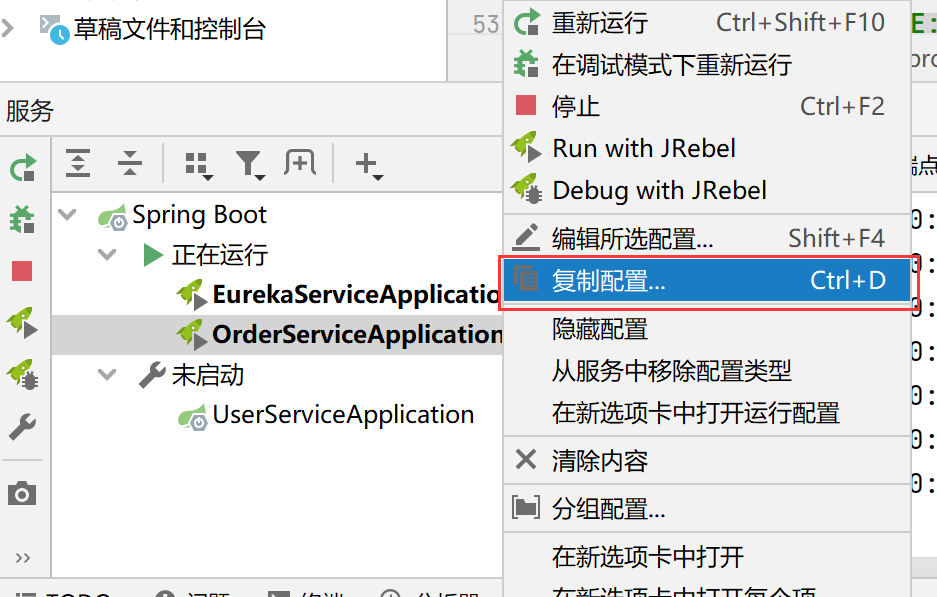Choose 重新运行 from the context menu
Viewport: 937px width, 597px height.
707,23
